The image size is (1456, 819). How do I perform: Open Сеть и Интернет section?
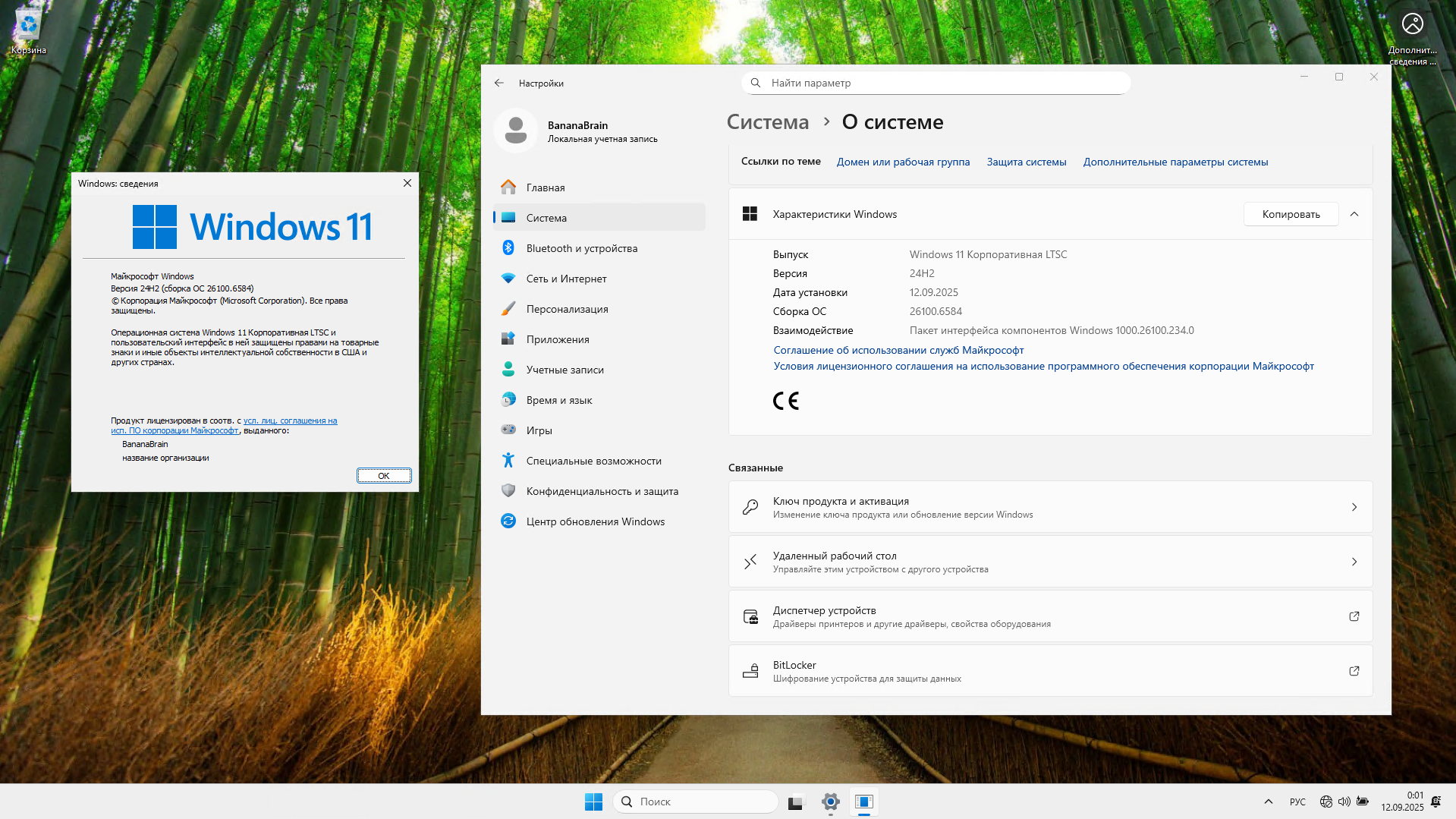[x=599, y=279]
